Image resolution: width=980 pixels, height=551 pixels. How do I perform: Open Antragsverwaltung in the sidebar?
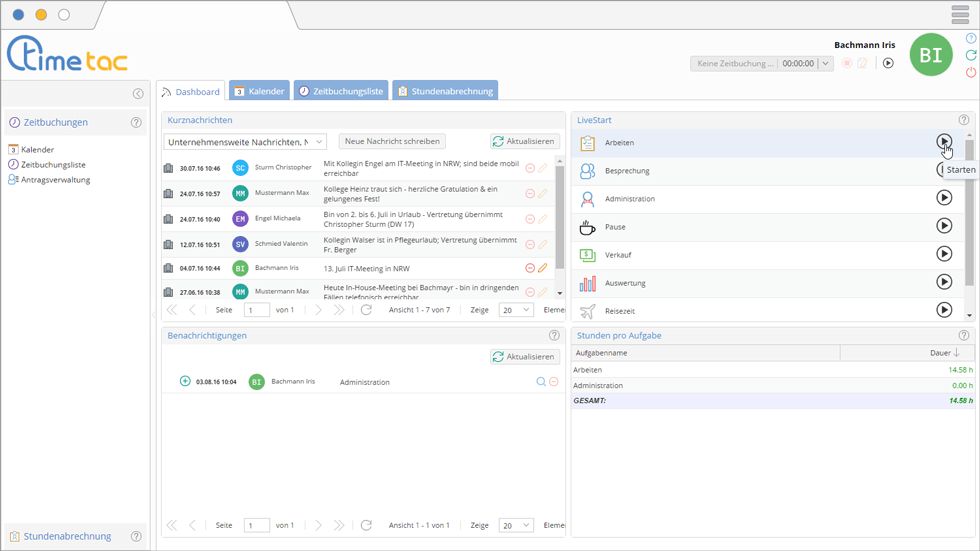coord(55,180)
